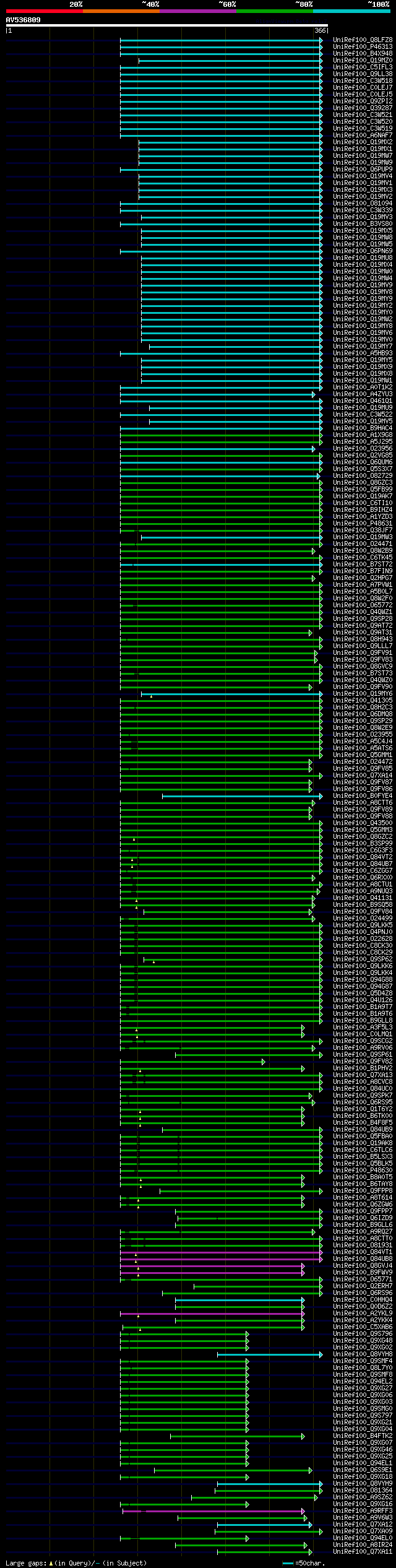This screenshot has width=396, height=1568.
Task: Click the purple ~60% identity legend bar
Action: [x=198, y=11]
